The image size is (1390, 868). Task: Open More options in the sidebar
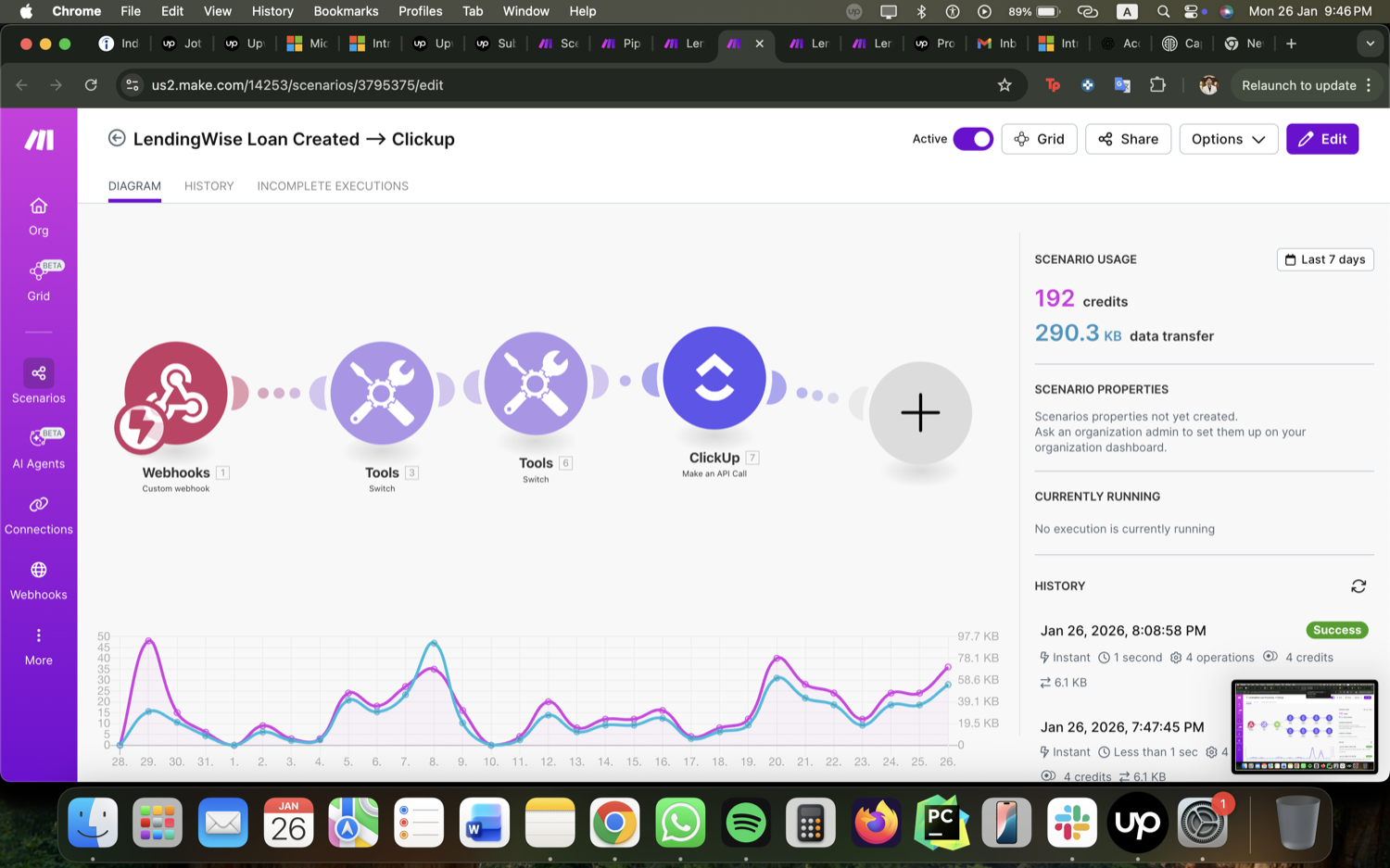point(38,647)
